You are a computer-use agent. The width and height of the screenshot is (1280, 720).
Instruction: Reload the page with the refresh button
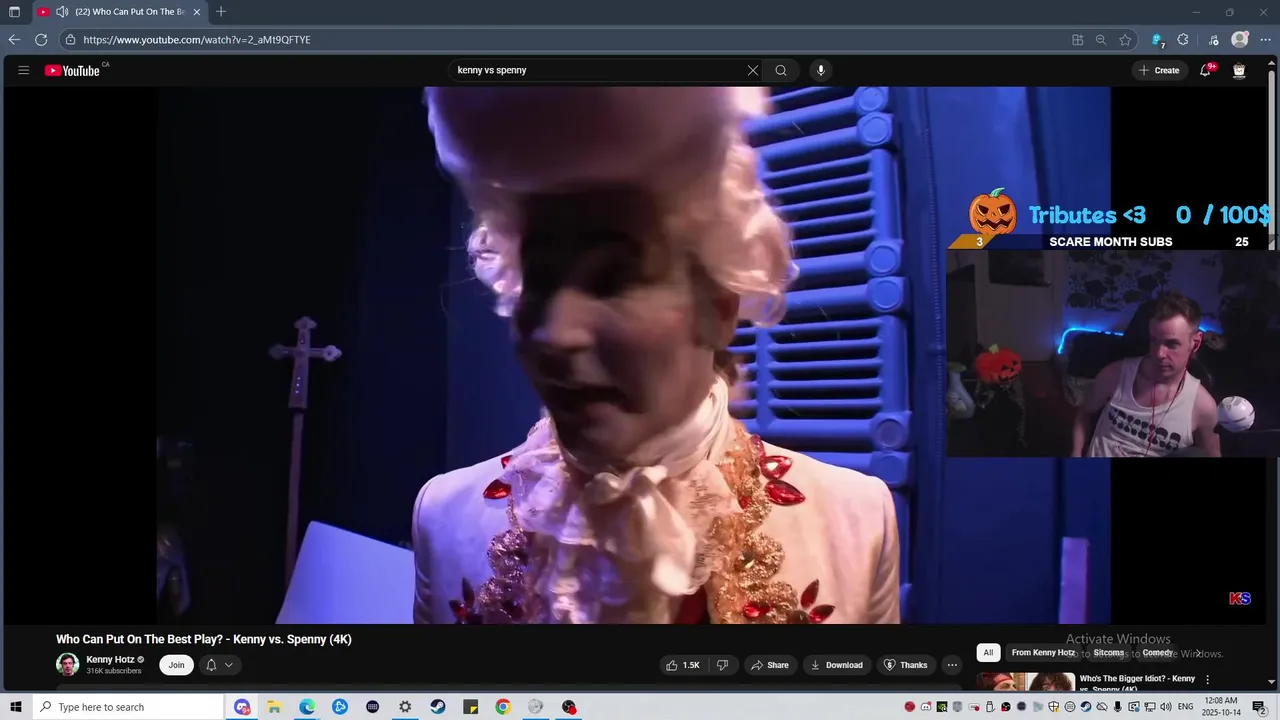pos(41,40)
